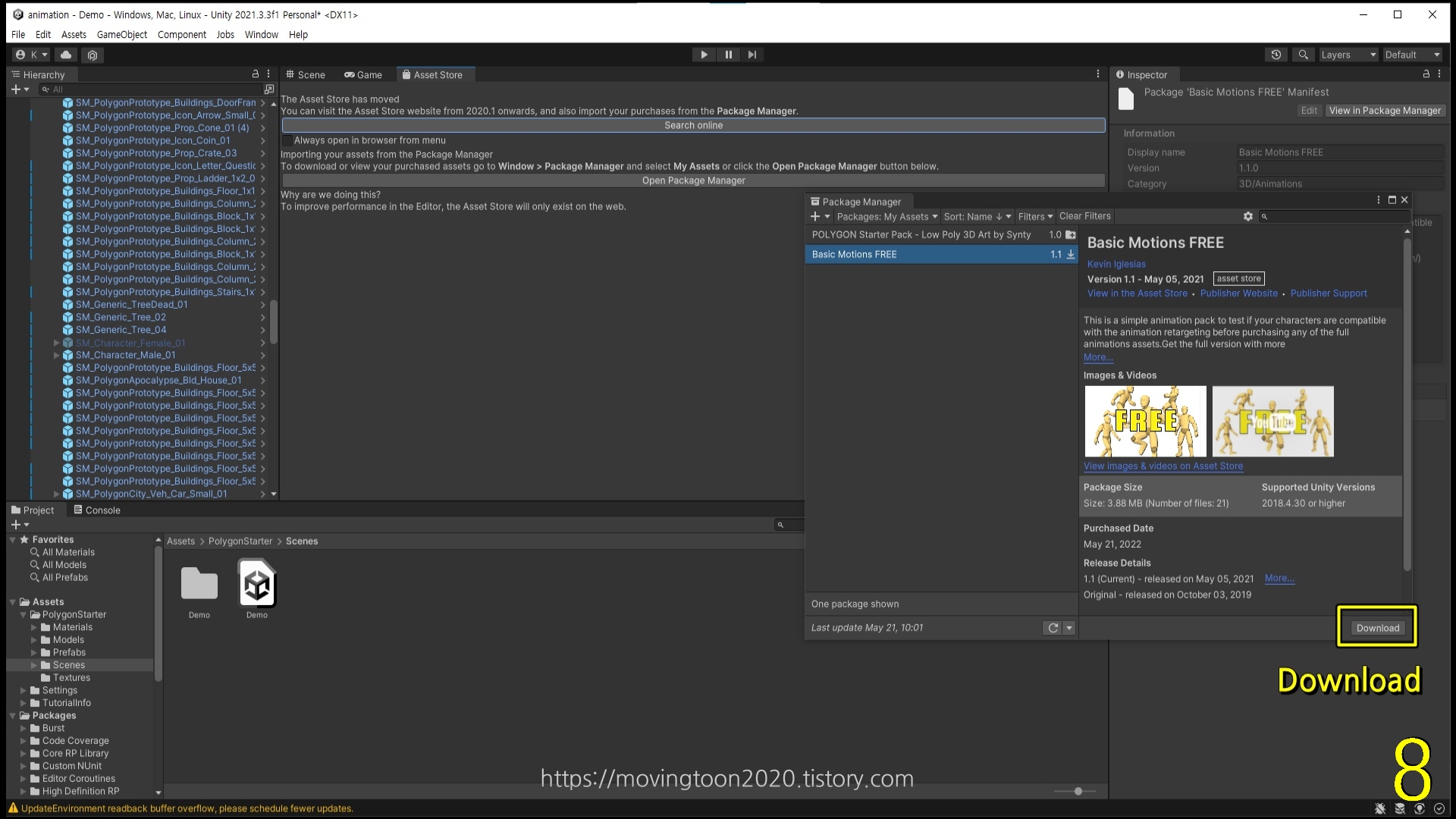Click the Pause button in the toolbar
This screenshot has height=819, width=1456.
click(728, 55)
